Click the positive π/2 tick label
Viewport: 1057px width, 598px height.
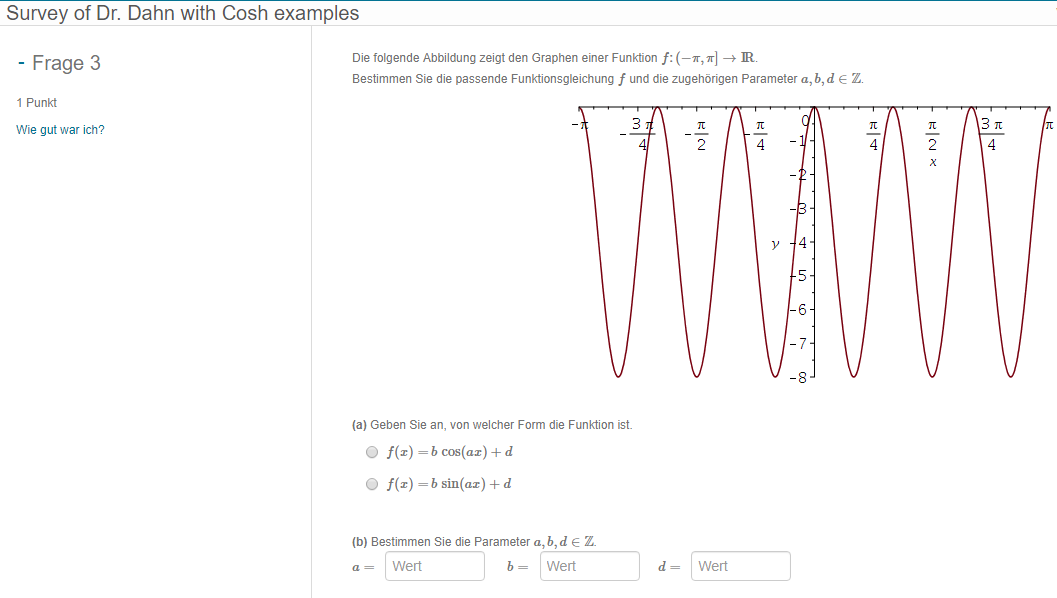(932, 135)
